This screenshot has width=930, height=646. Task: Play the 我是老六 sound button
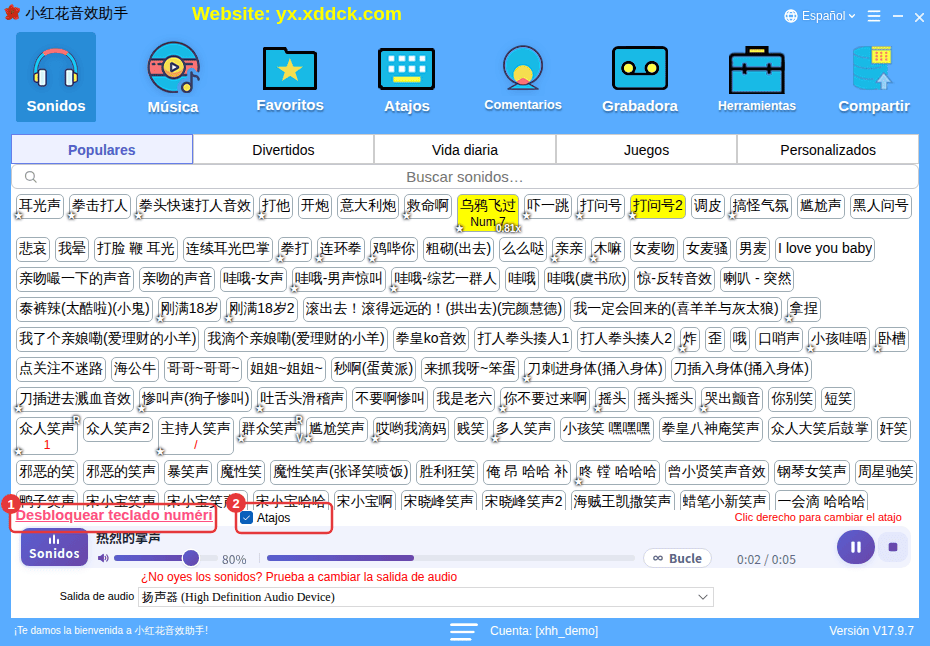click(x=464, y=399)
